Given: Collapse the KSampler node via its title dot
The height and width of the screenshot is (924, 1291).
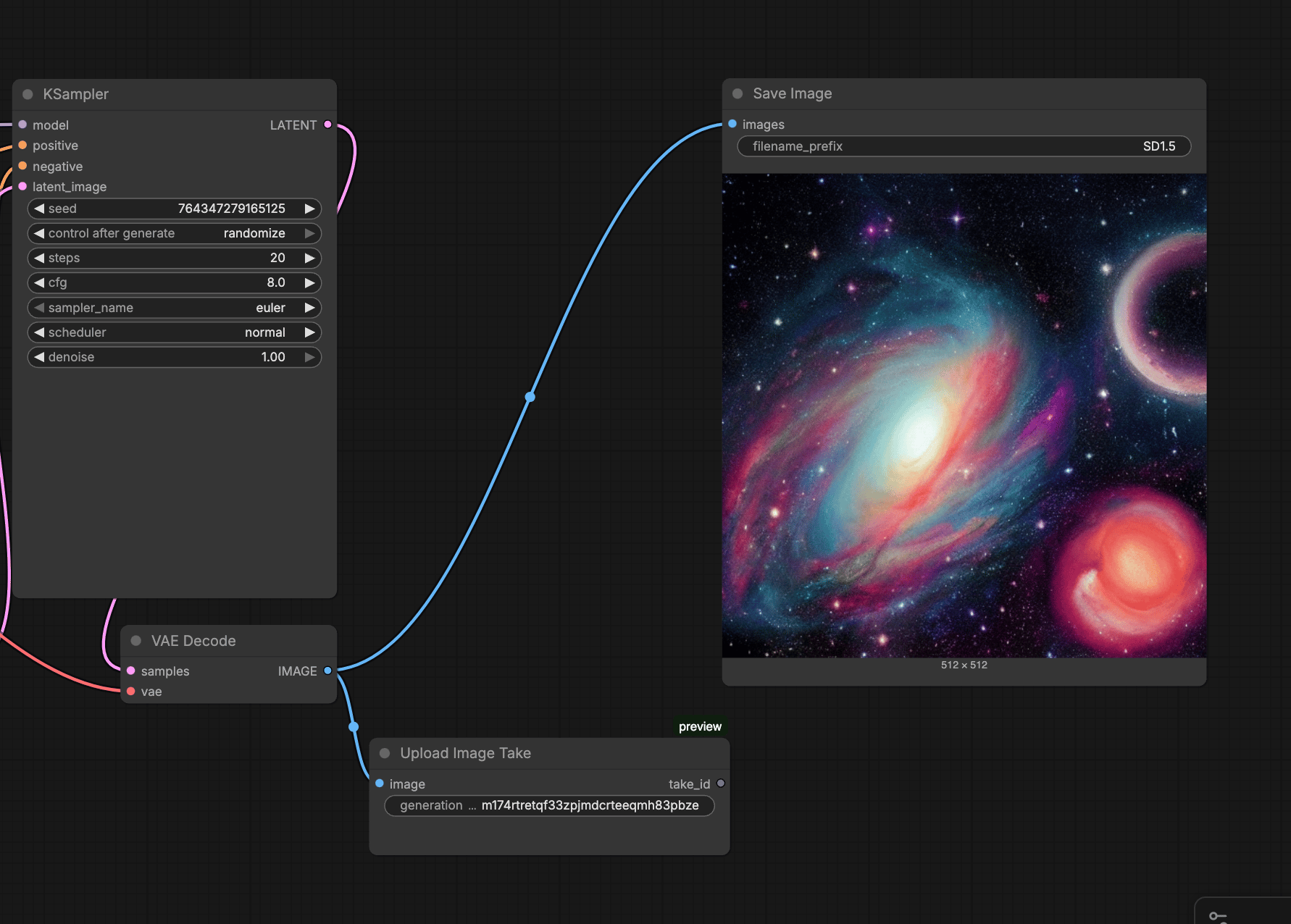Looking at the screenshot, I should click(x=28, y=94).
